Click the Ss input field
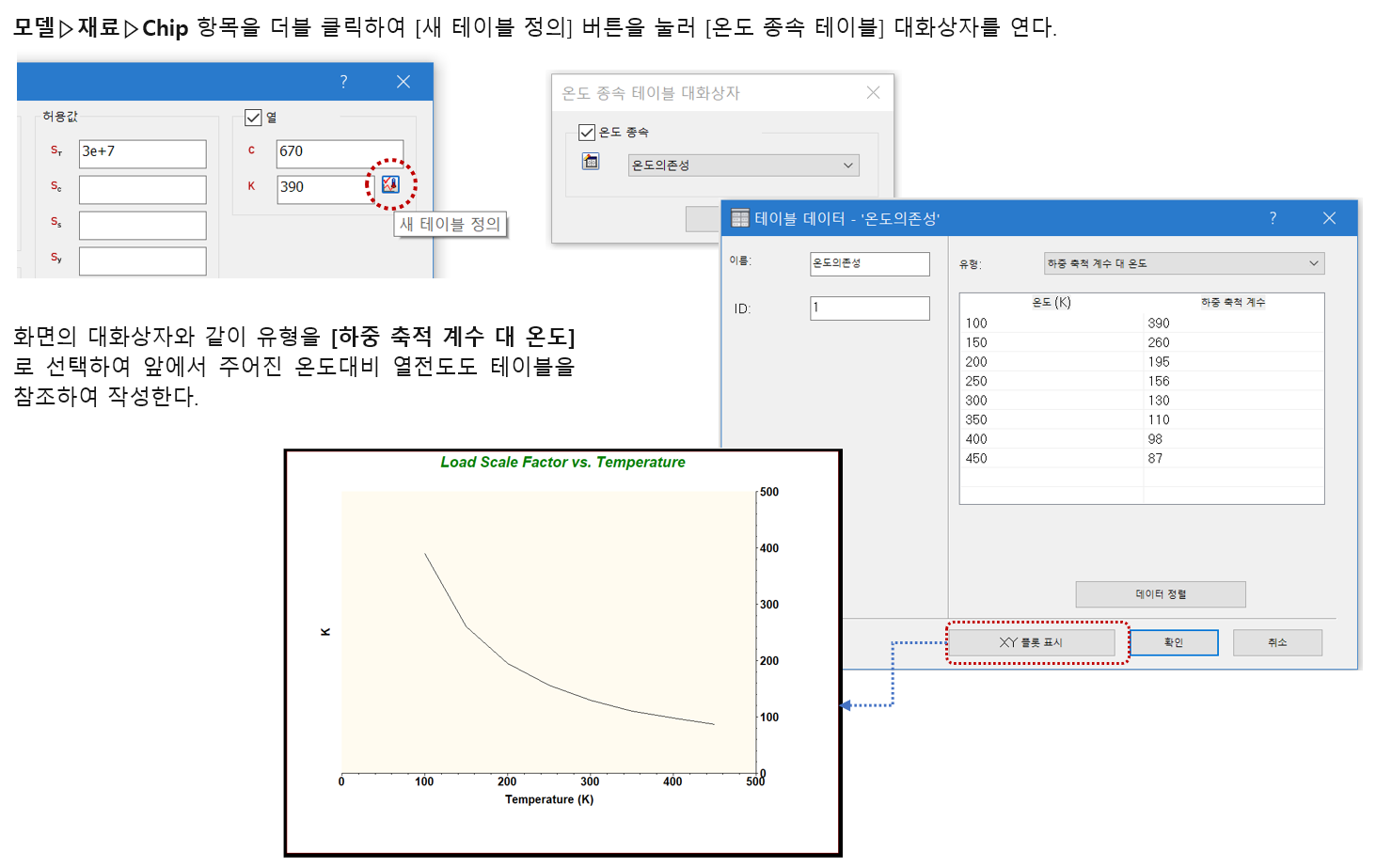The height and width of the screenshot is (868, 1376). (142, 226)
